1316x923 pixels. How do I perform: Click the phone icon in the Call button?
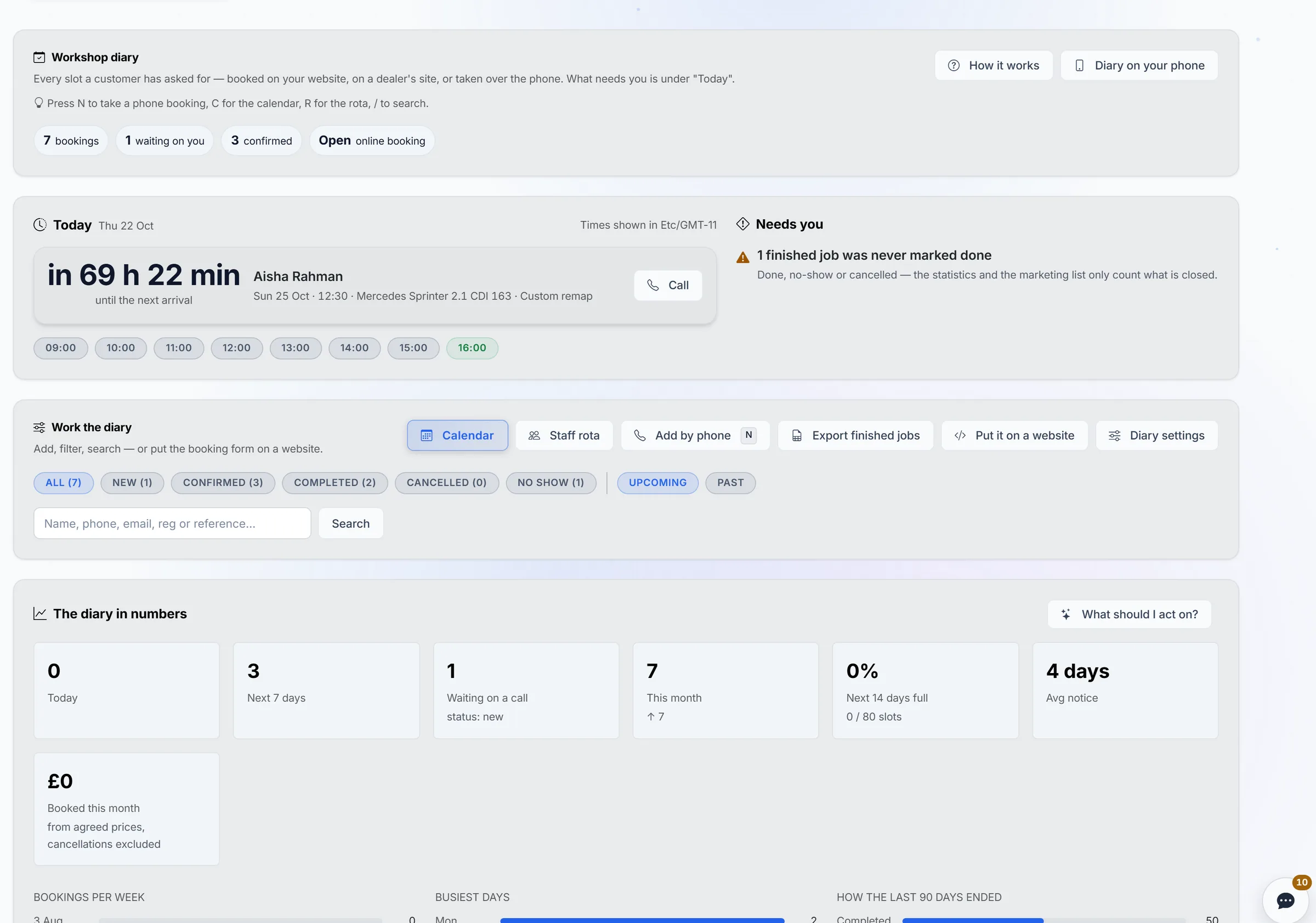click(653, 286)
